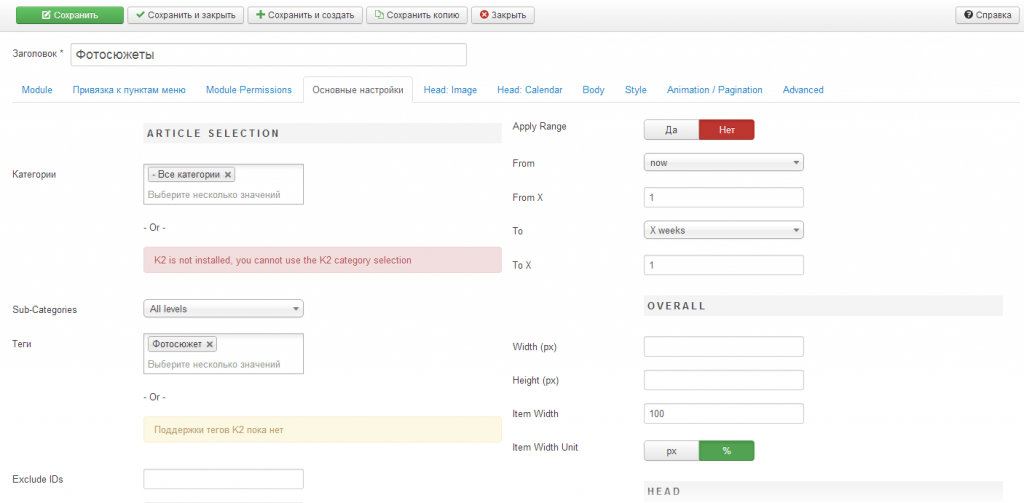Click the green Сохранить save button
Viewport: 1024px width, 503px height.
click(70, 15)
